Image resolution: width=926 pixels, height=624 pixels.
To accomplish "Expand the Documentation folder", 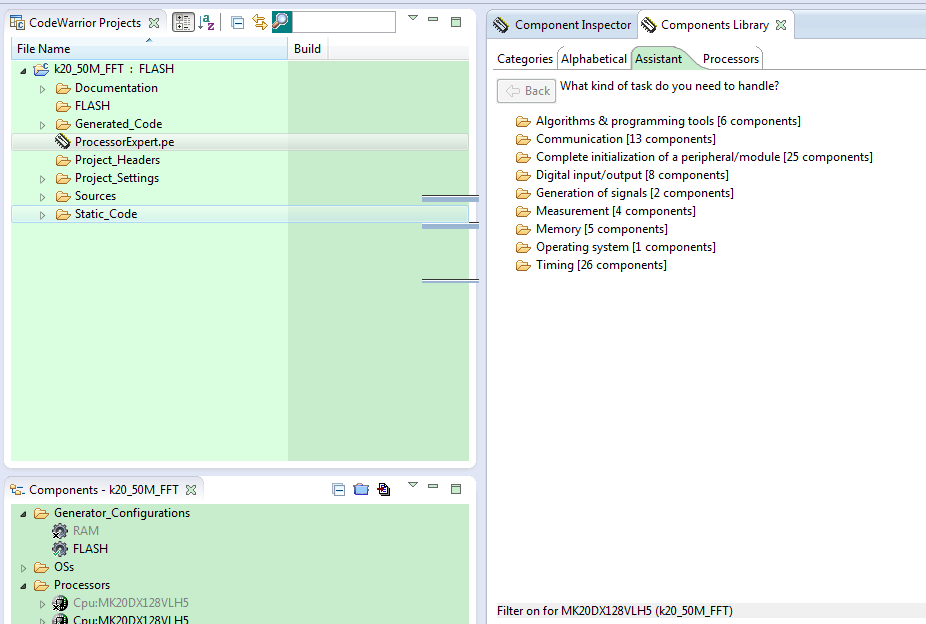I will pos(43,89).
